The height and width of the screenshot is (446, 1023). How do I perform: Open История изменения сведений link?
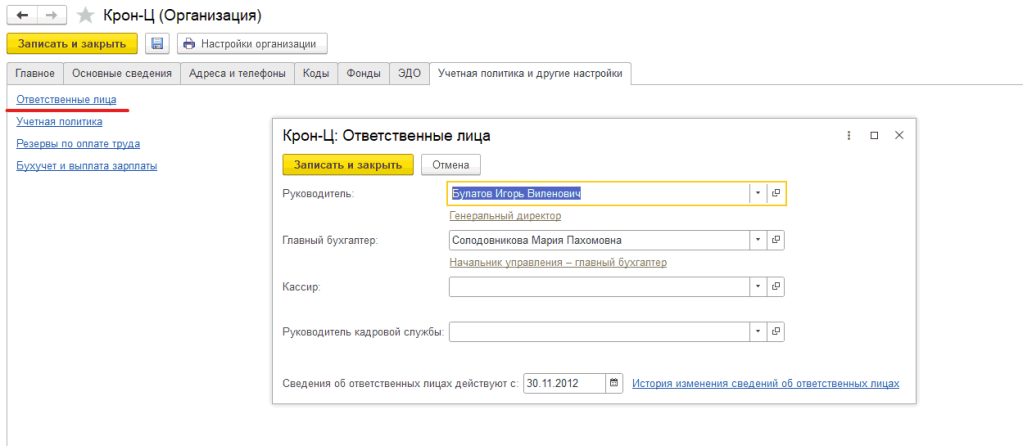[x=765, y=383]
